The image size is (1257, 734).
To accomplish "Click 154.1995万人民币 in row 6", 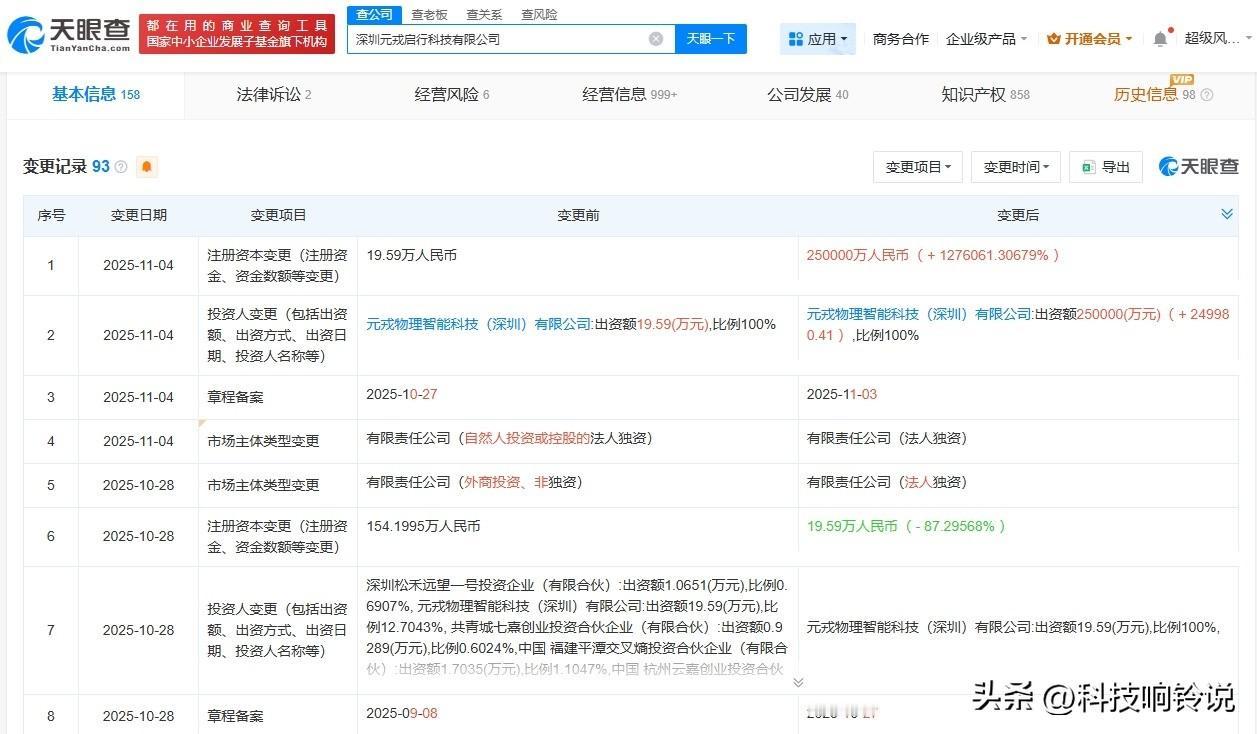I will point(423,526).
